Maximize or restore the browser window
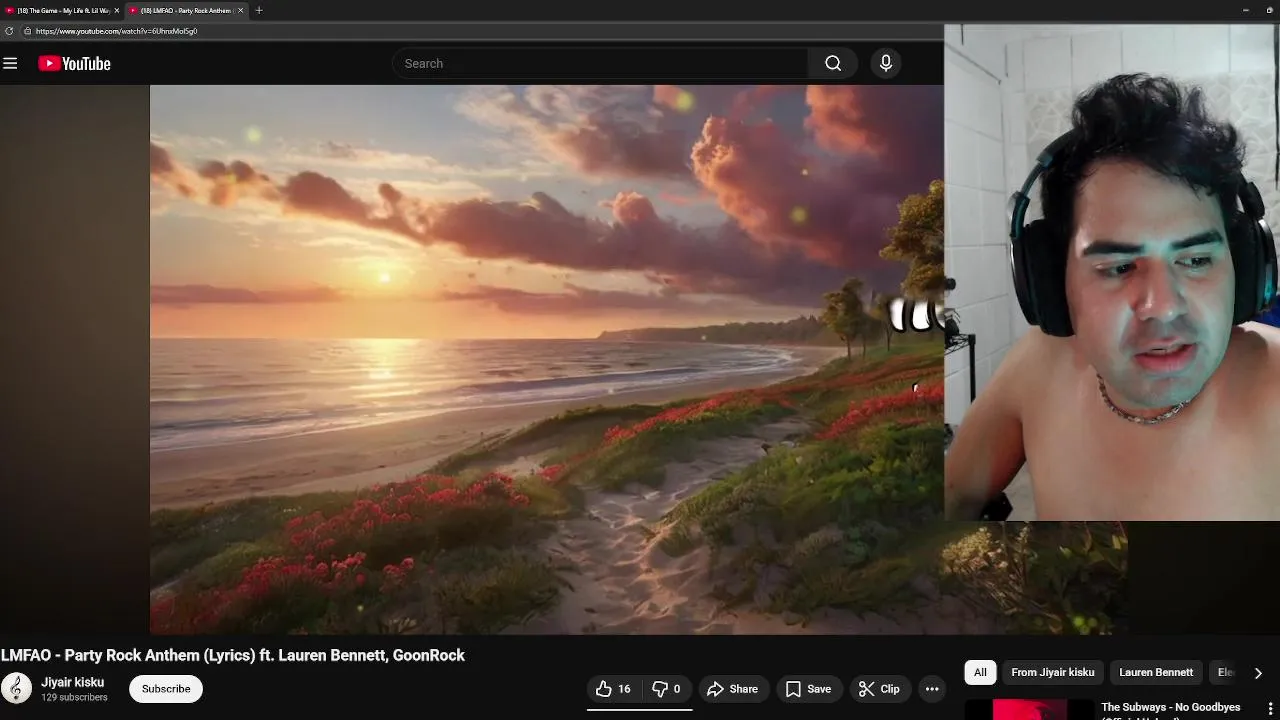This screenshot has width=1280, height=720. pyautogui.click(x=1269, y=10)
